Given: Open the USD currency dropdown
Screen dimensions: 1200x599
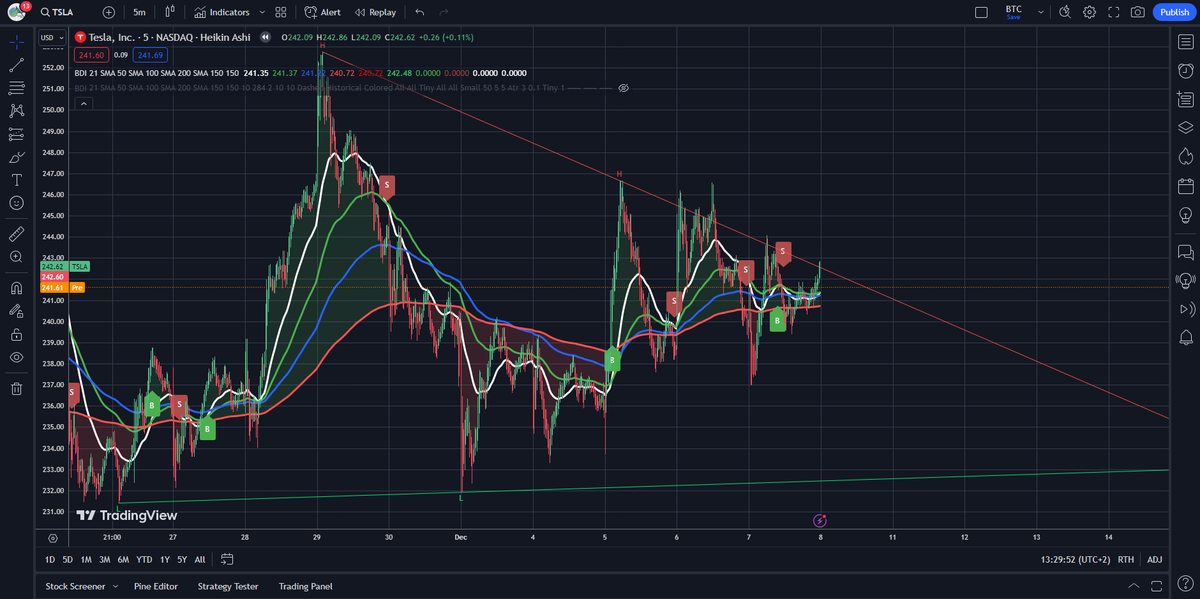Looking at the screenshot, I should tap(53, 37).
